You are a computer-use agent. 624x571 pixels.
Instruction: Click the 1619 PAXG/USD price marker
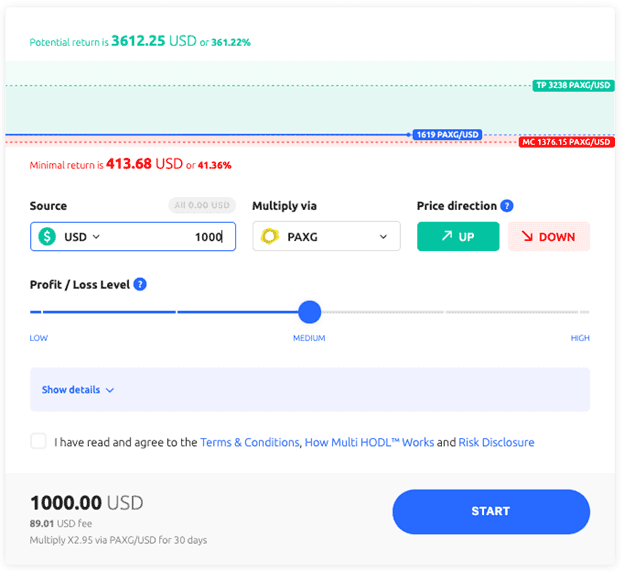[447, 134]
